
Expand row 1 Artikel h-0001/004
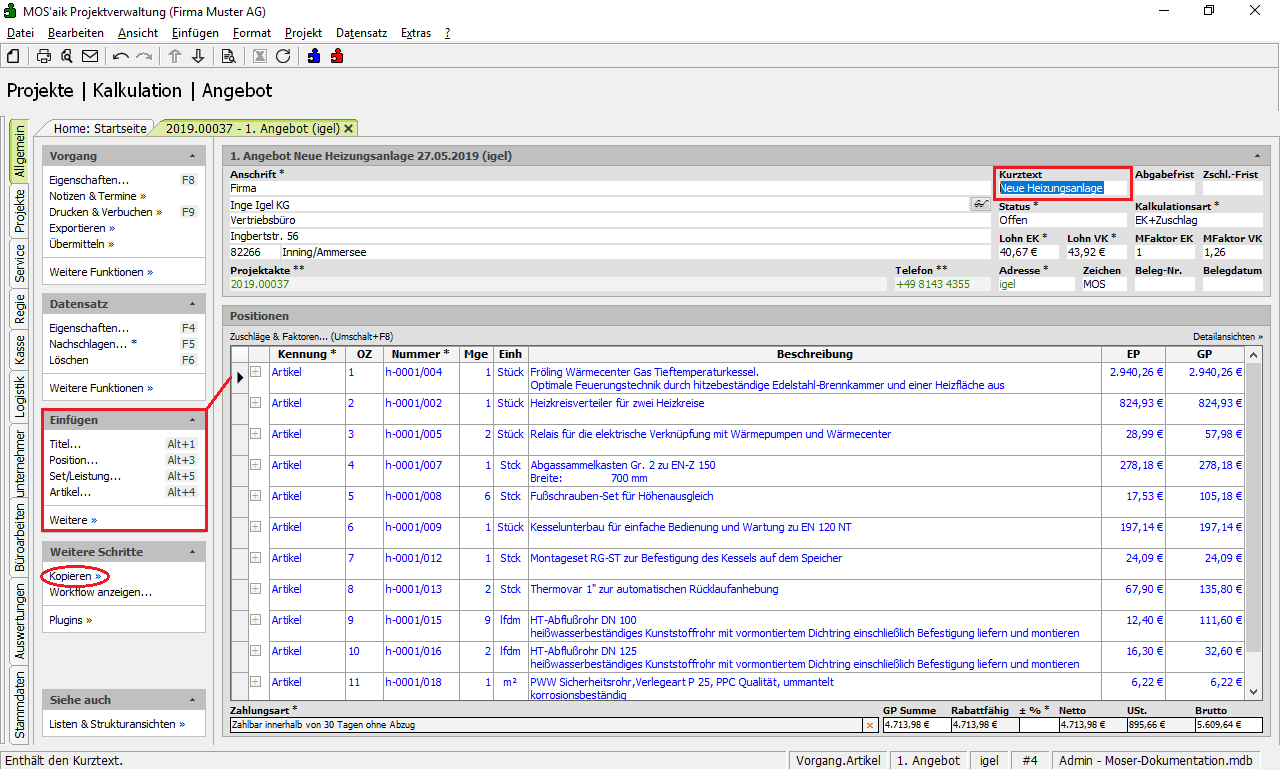[255, 372]
